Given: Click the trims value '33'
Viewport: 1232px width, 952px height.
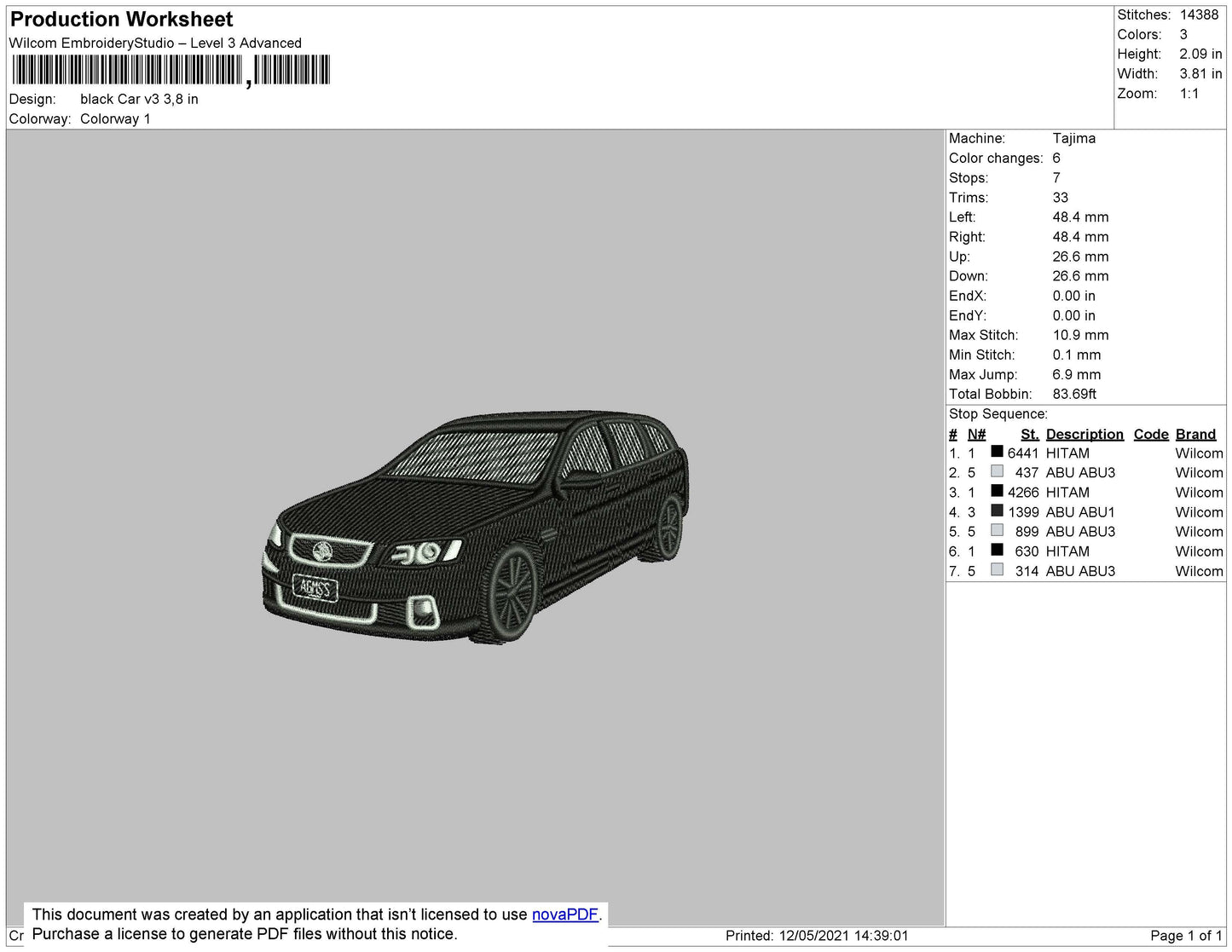Looking at the screenshot, I should point(1061,198).
